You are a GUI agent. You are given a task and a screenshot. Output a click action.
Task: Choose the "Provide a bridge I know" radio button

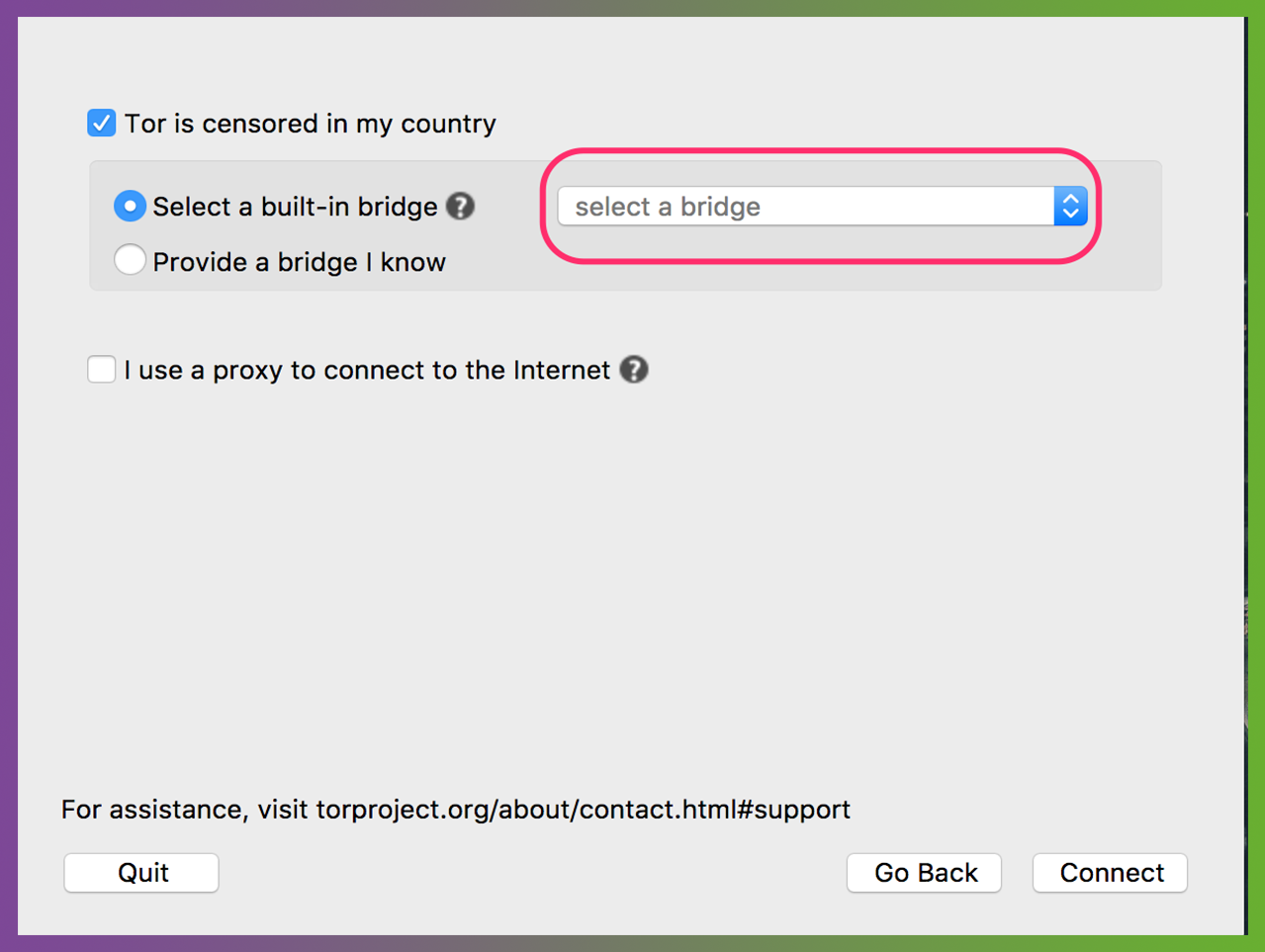(130, 261)
